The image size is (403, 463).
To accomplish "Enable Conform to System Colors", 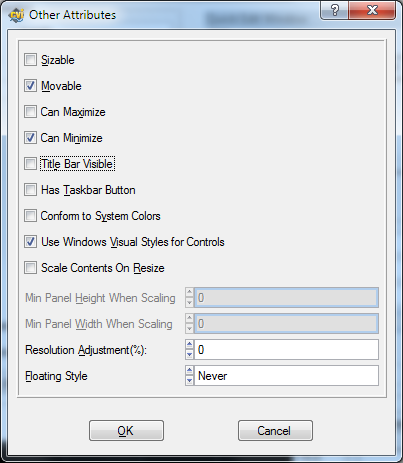I will pyautogui.click(x=30, y=216).
